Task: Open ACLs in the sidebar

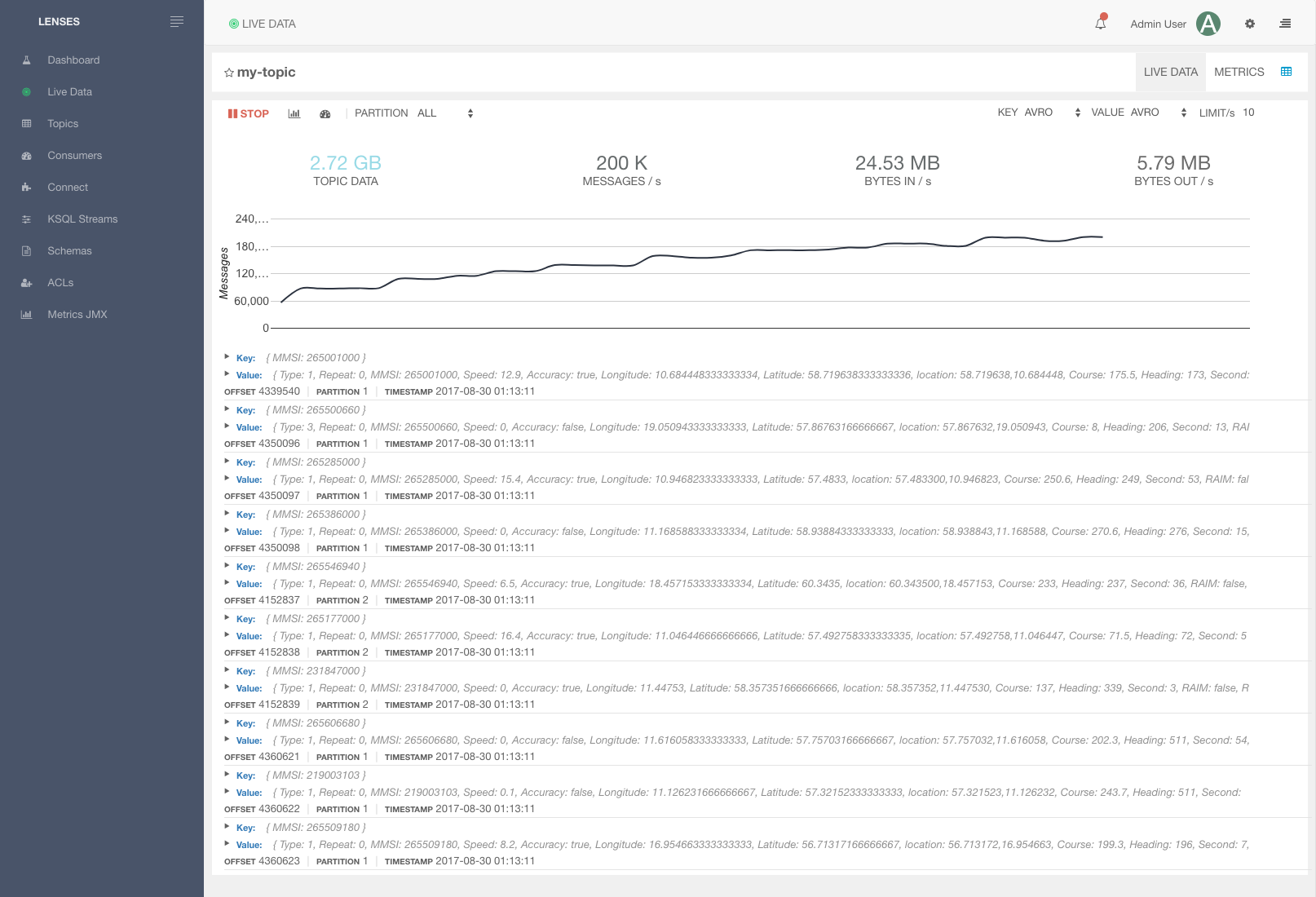Action: point(60,283)
